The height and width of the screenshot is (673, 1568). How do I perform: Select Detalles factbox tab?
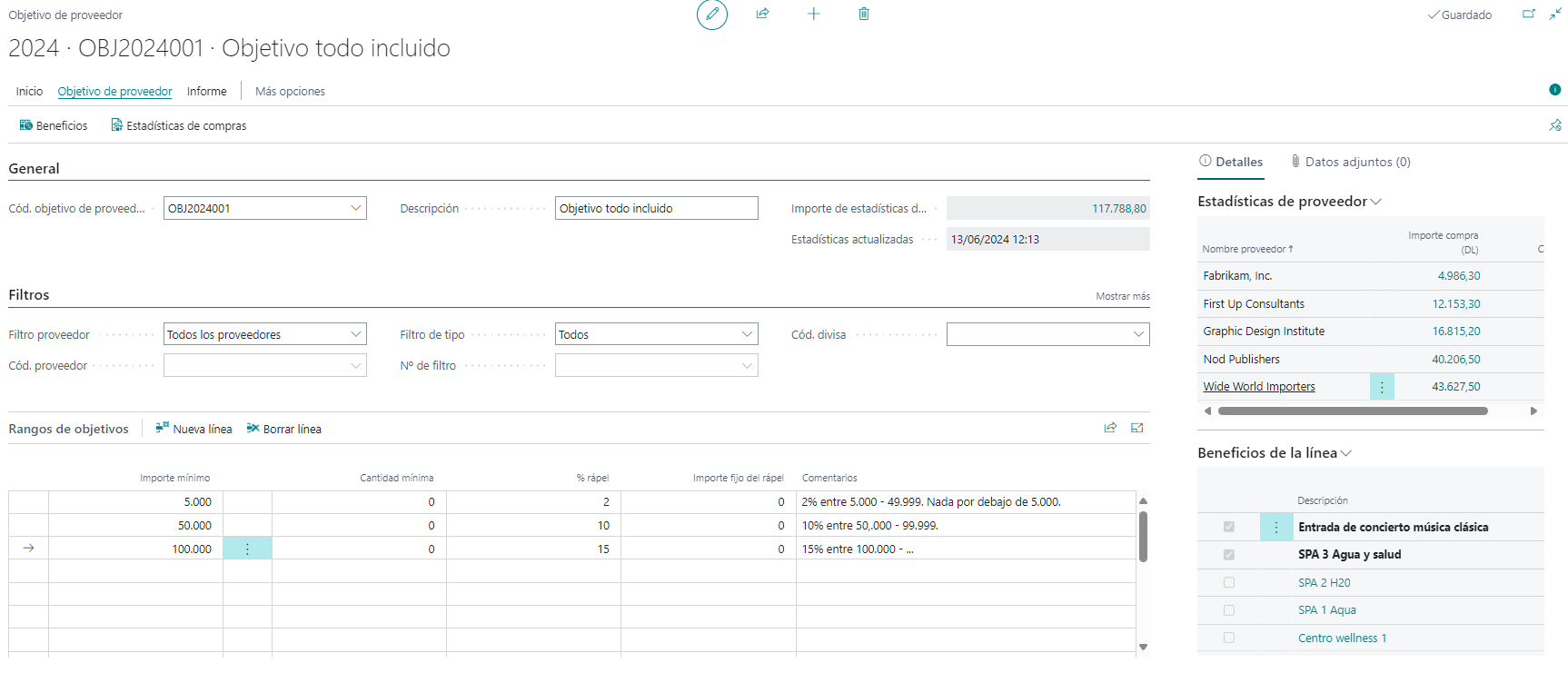click(1231, 162)
